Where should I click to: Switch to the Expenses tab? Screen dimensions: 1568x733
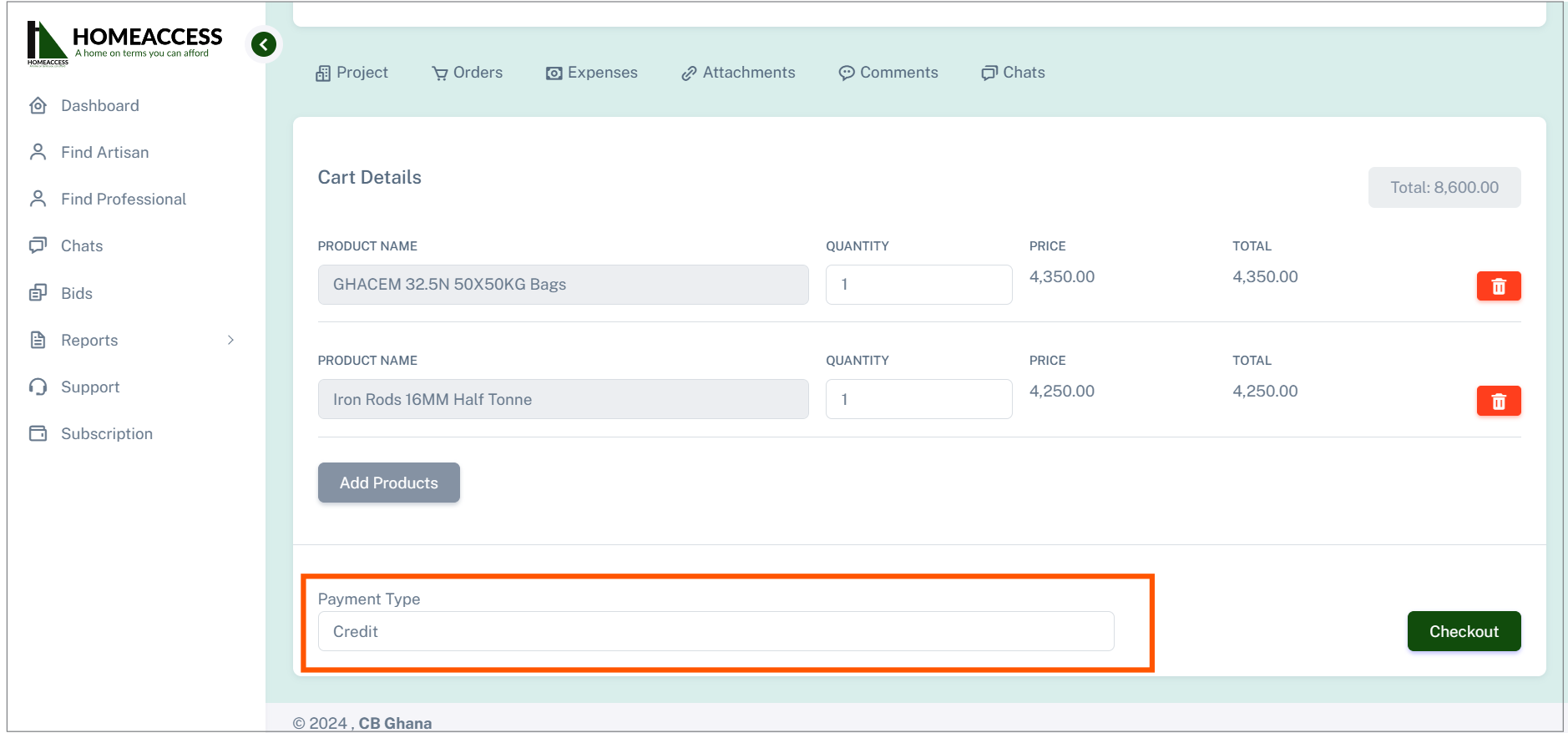(x=592, y=73)
